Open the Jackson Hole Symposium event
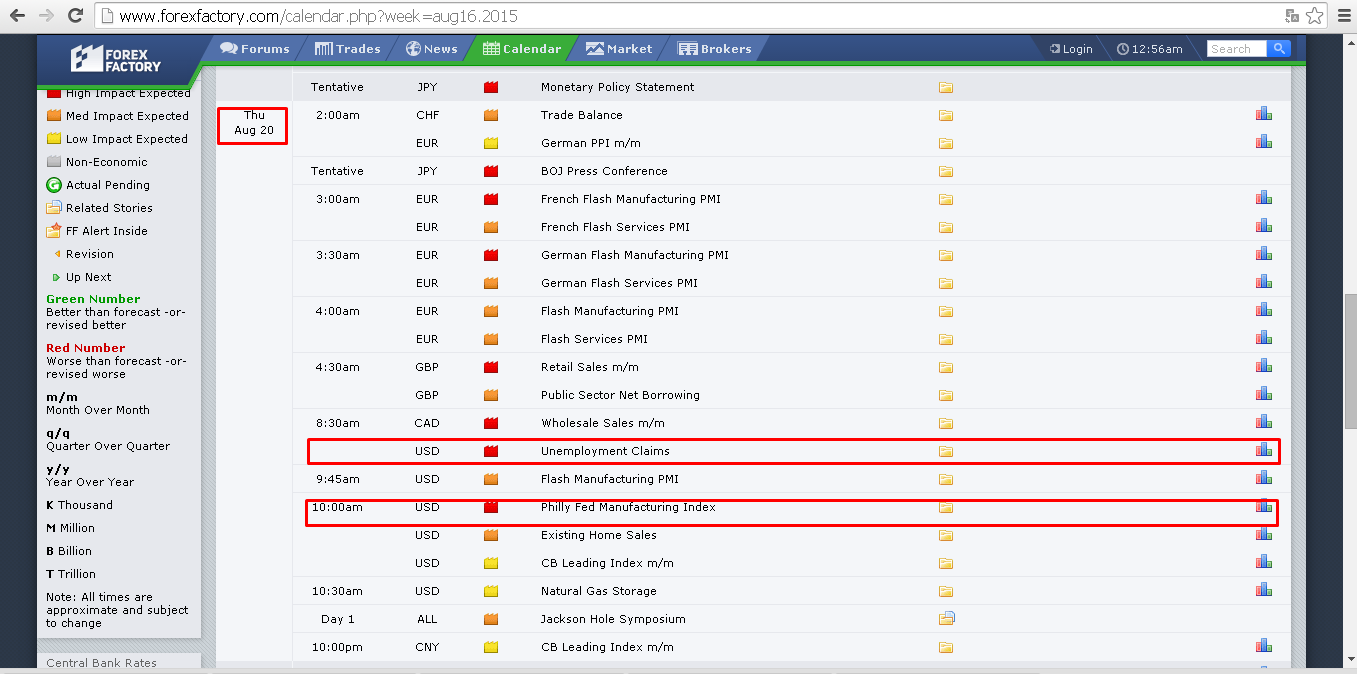This screenshot has width=1357, height=674. [613, 620]
